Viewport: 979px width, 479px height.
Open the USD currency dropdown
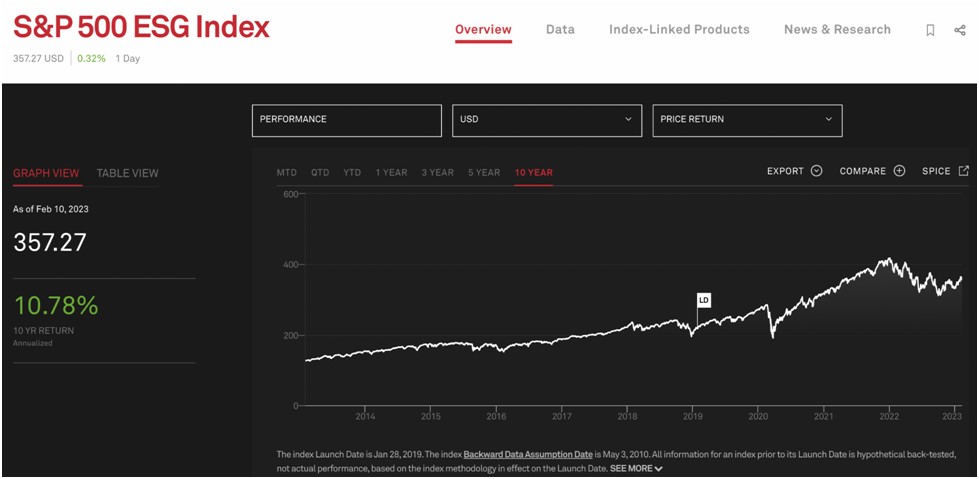point(547,119)
